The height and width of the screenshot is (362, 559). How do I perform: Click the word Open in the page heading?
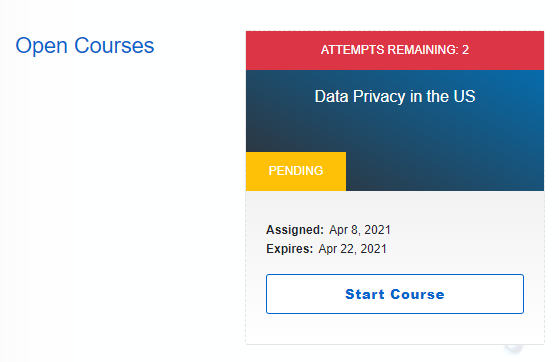[41, 46]
